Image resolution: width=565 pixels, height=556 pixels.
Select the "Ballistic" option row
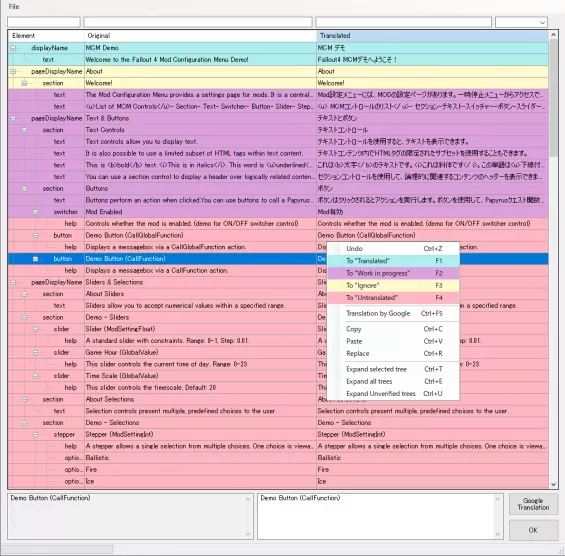[x=278, y=458]
